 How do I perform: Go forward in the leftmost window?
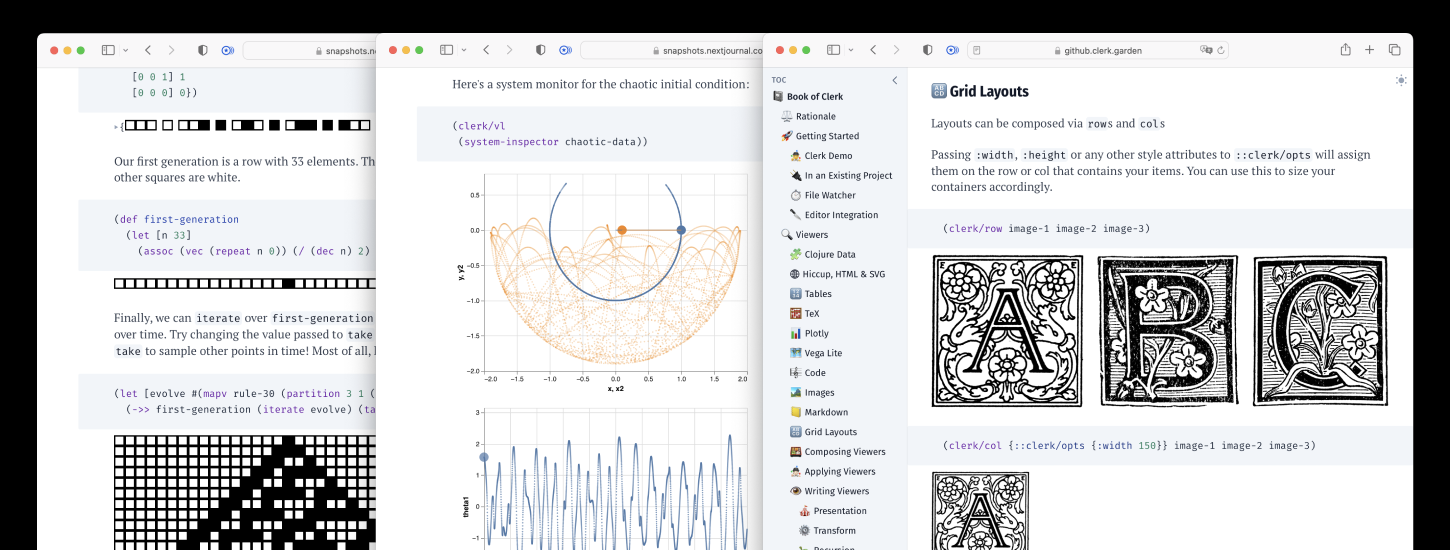coord(171,50)
